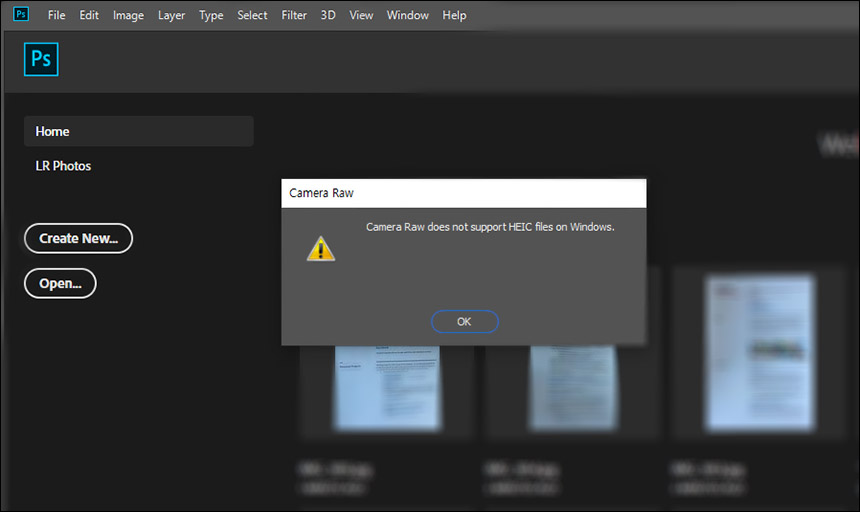Open the Edit menu
This screenshot has width=860, height=512.
click(x=89, y=15)
